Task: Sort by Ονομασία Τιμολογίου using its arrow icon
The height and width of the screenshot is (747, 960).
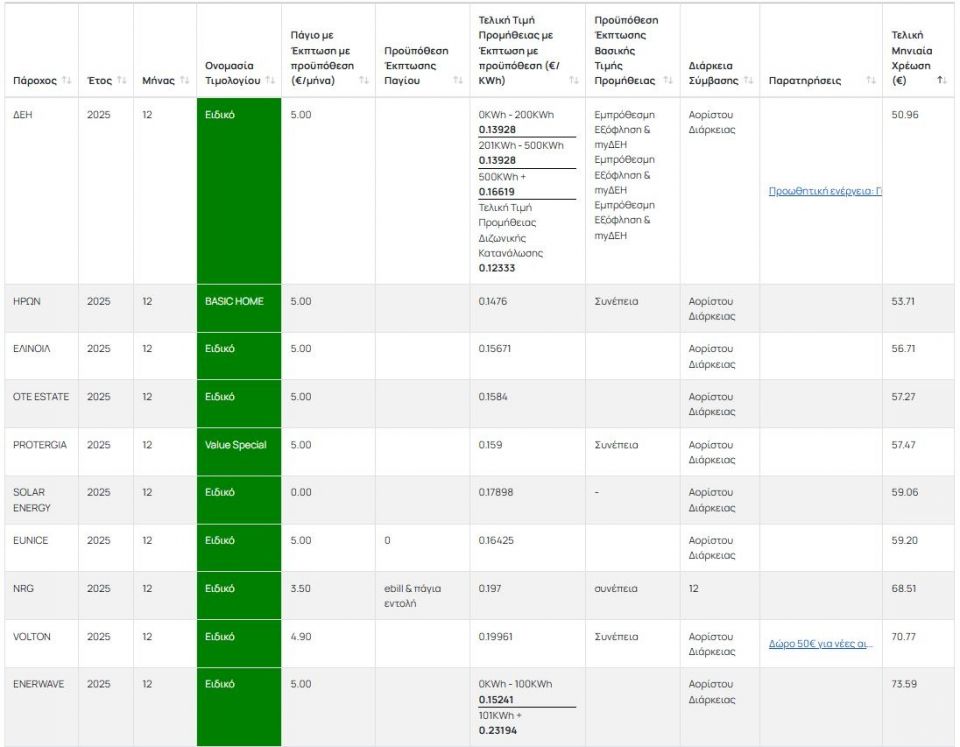Action: coord(270,80)
